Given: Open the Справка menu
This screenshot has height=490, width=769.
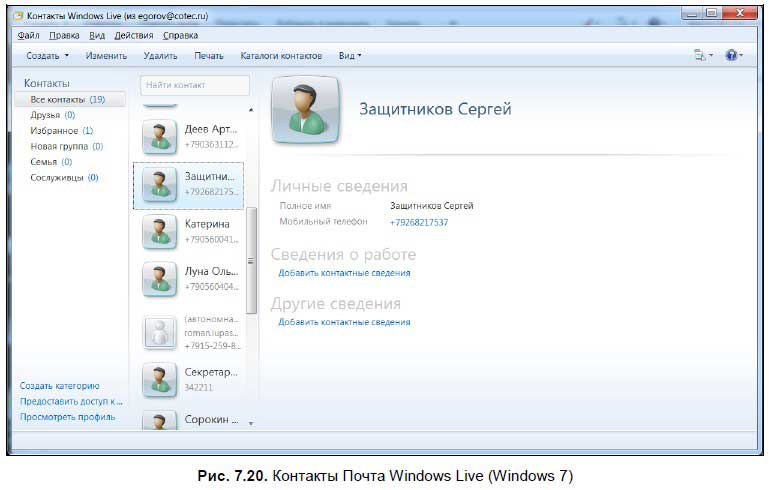Looking at the screenshot, I should coord(180,35).
